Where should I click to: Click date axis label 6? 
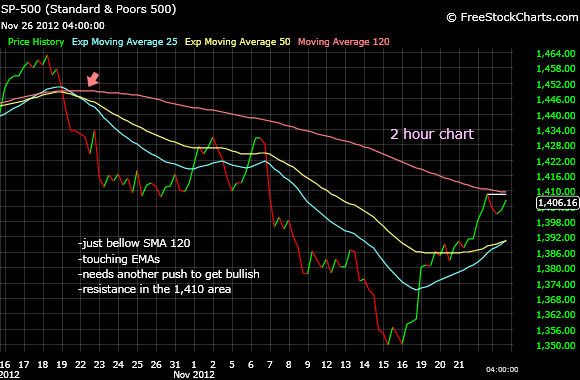251,365
